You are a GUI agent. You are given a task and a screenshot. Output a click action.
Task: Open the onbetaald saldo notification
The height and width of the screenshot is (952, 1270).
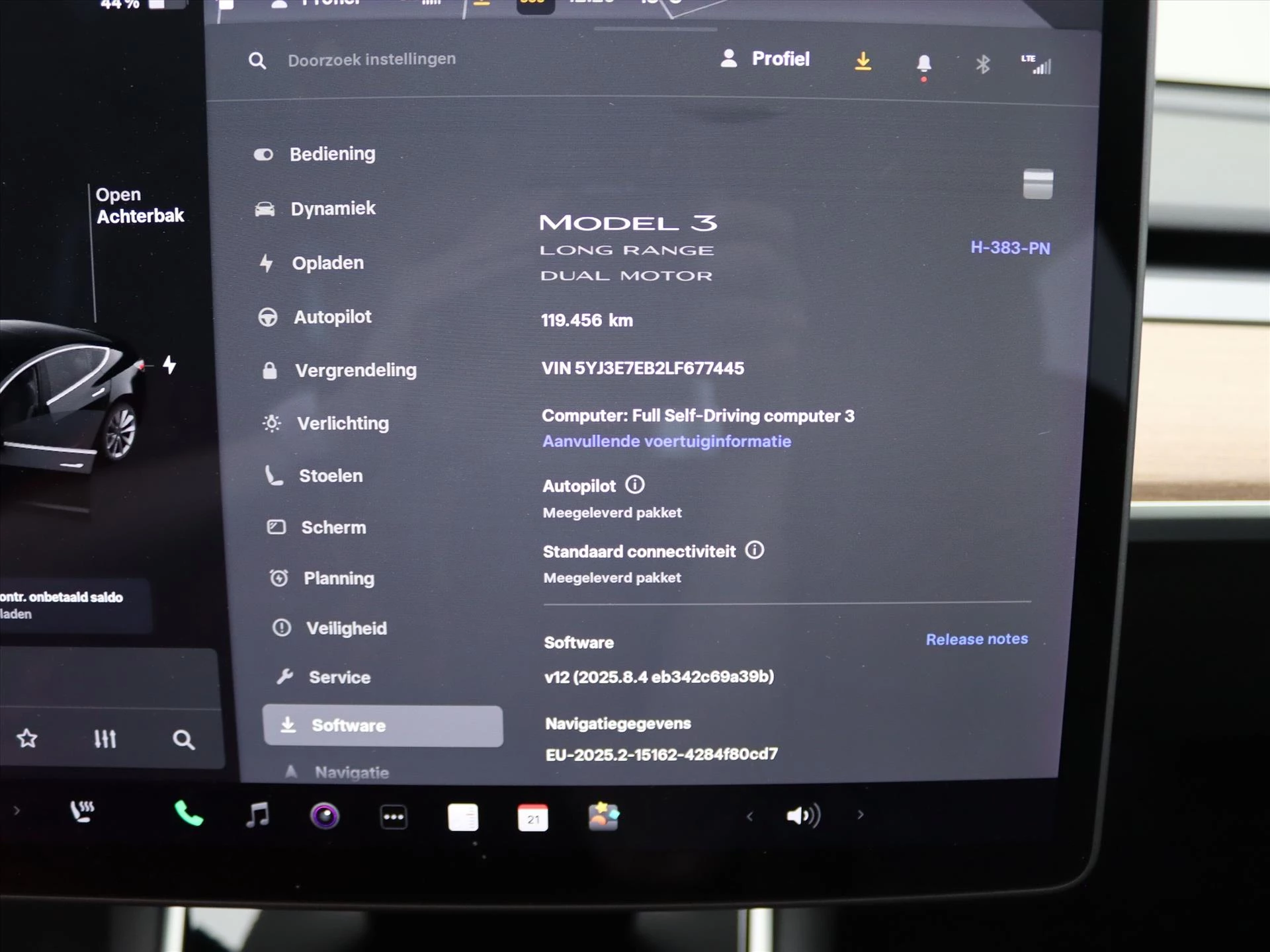pyautogui.click(x=74, y=606)
